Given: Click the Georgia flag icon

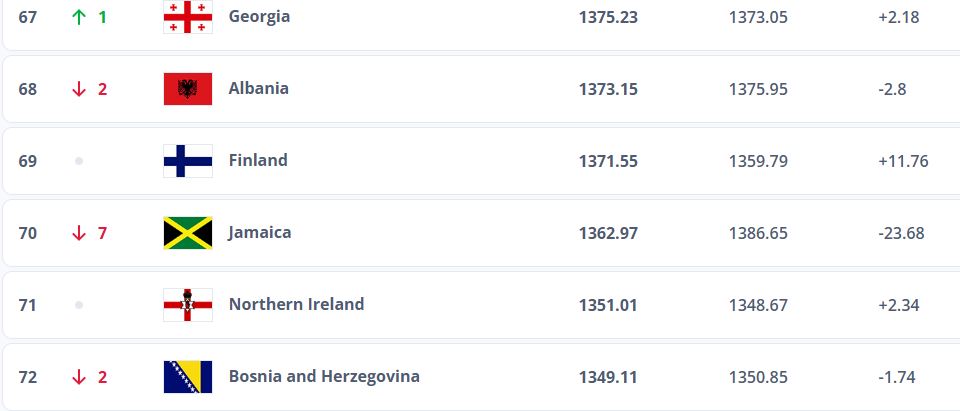Looking at the screenshot, I should click(188, 17).
